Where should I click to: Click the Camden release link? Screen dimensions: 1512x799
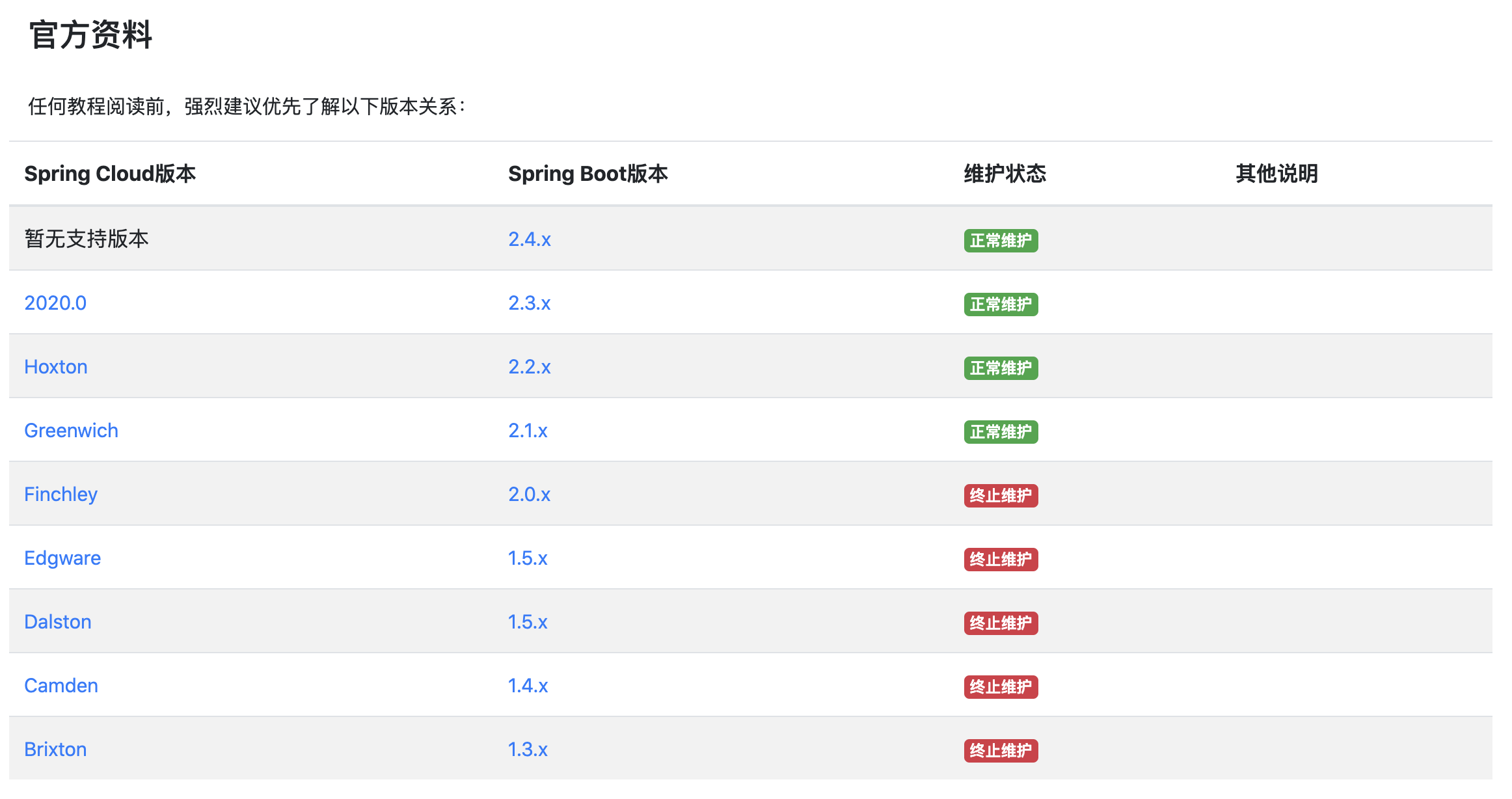(x=61, y=686)
